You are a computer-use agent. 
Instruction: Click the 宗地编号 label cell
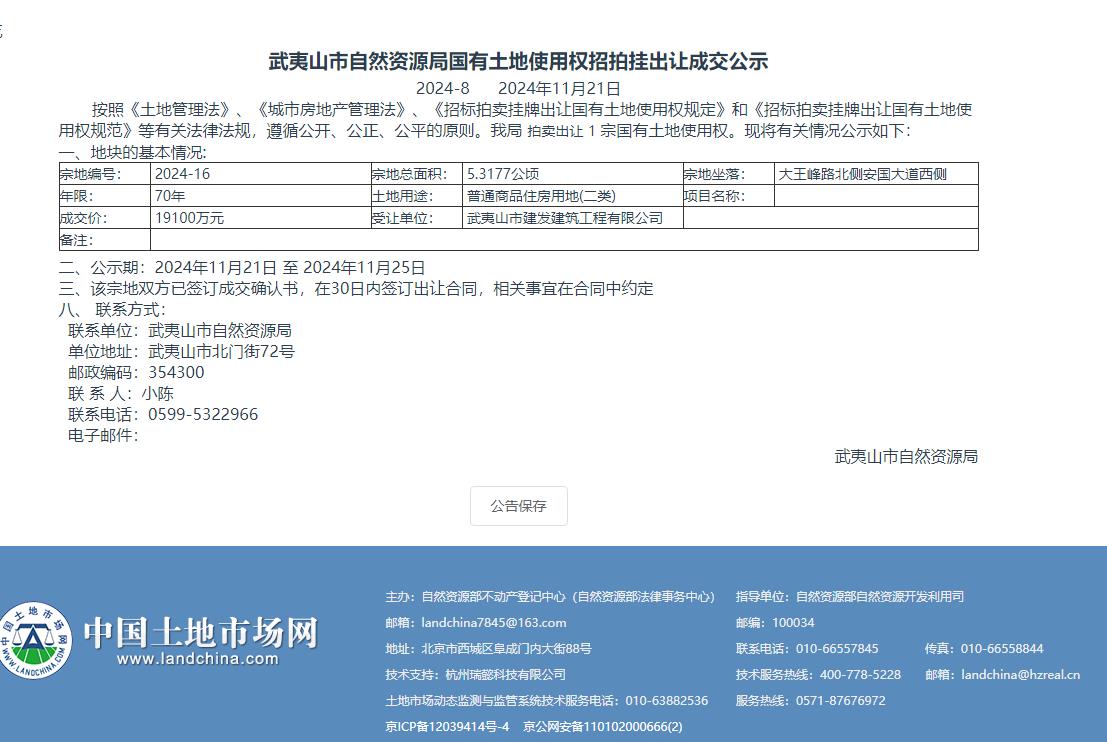coord(104,174)
